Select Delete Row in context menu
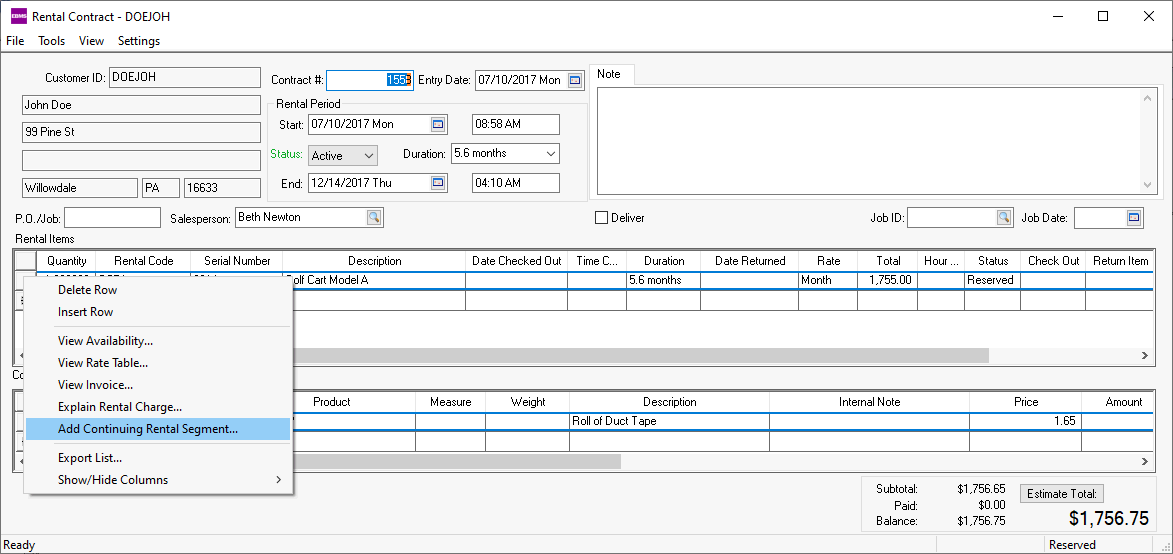Image resolution: width=1173 pixels, height=554 pixels. pyautogui.click(x=87, y=290)
